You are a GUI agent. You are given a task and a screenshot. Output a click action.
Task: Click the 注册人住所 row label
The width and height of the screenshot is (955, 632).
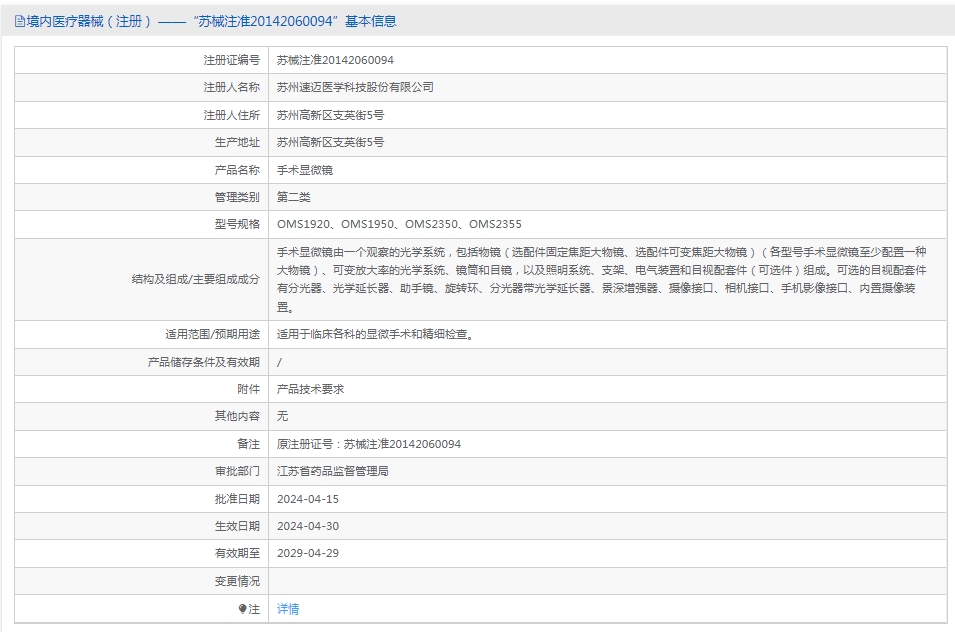[x=231, y=115]
